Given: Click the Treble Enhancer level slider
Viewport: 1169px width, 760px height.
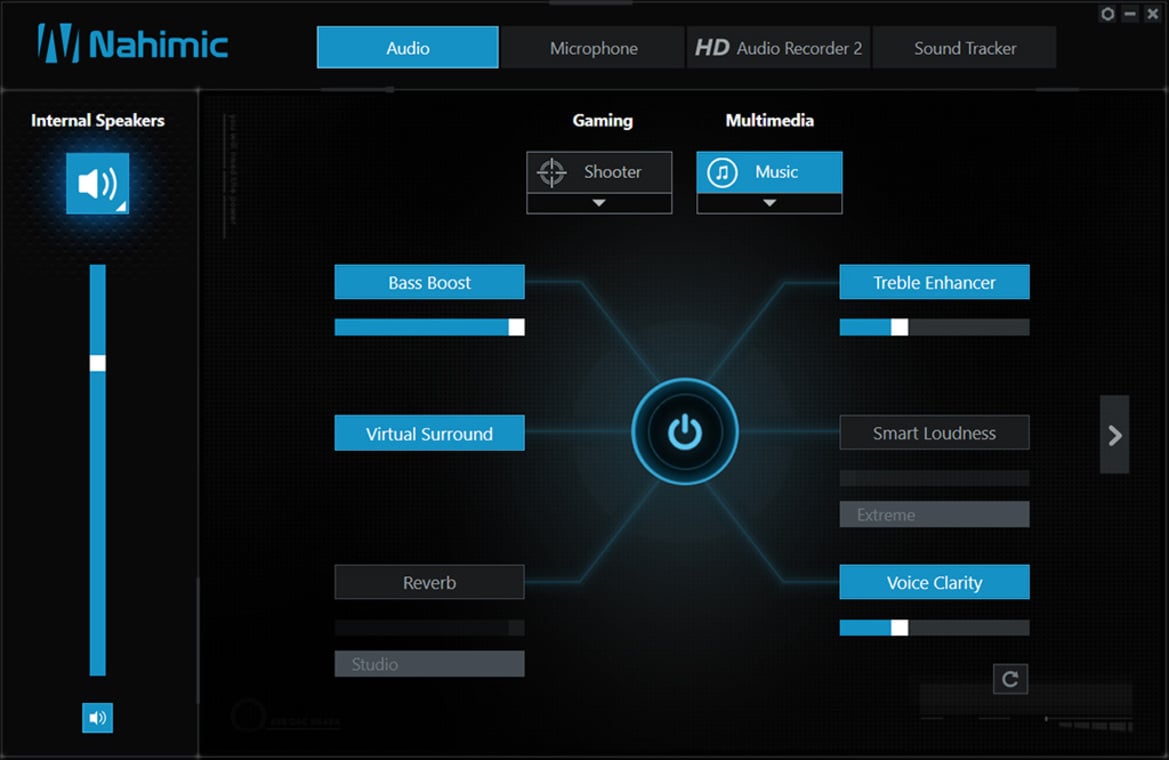Looking at the screenshot, I should coord(934,327).
